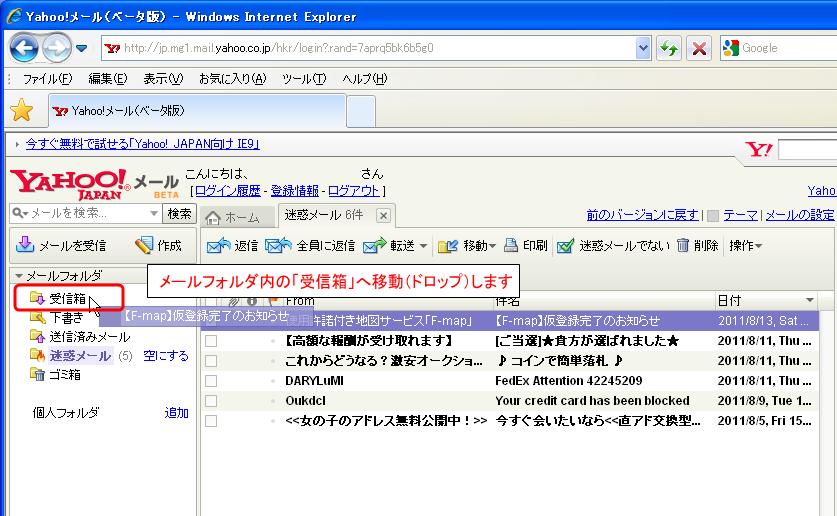Expand the address bar history dropdown
This screenshot has height=516, width=837.
[643, 48]
